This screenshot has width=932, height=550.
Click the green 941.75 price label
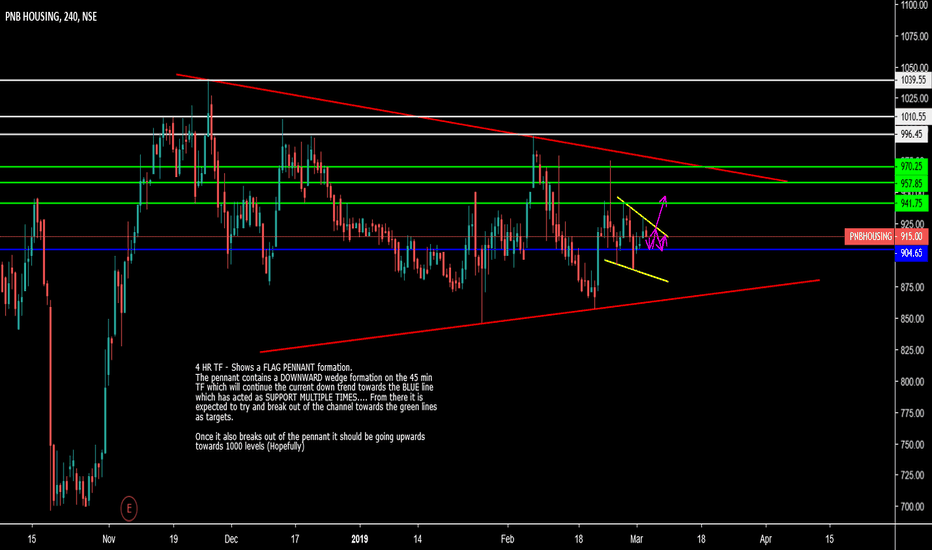912,203
